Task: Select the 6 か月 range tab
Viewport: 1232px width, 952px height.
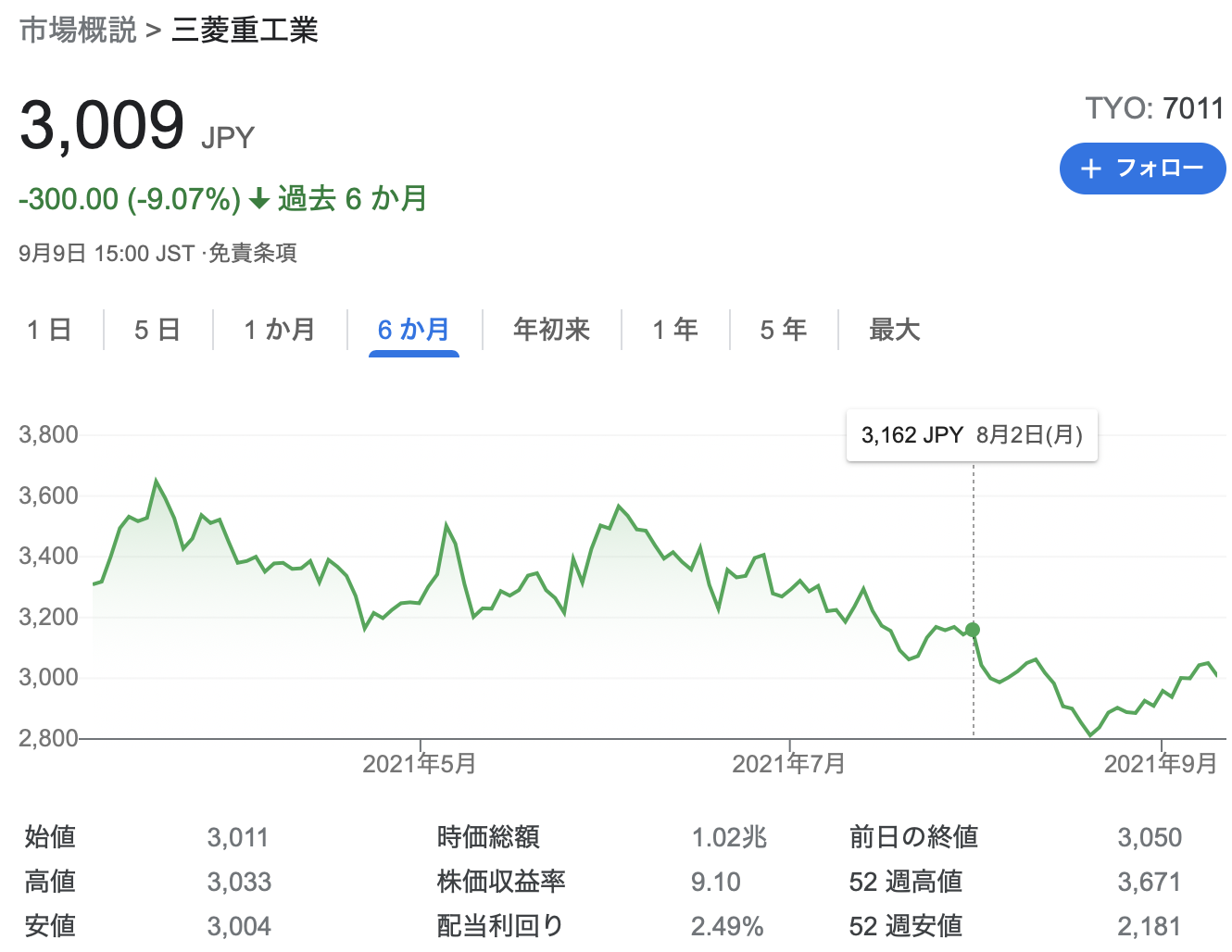Action: 414,330
